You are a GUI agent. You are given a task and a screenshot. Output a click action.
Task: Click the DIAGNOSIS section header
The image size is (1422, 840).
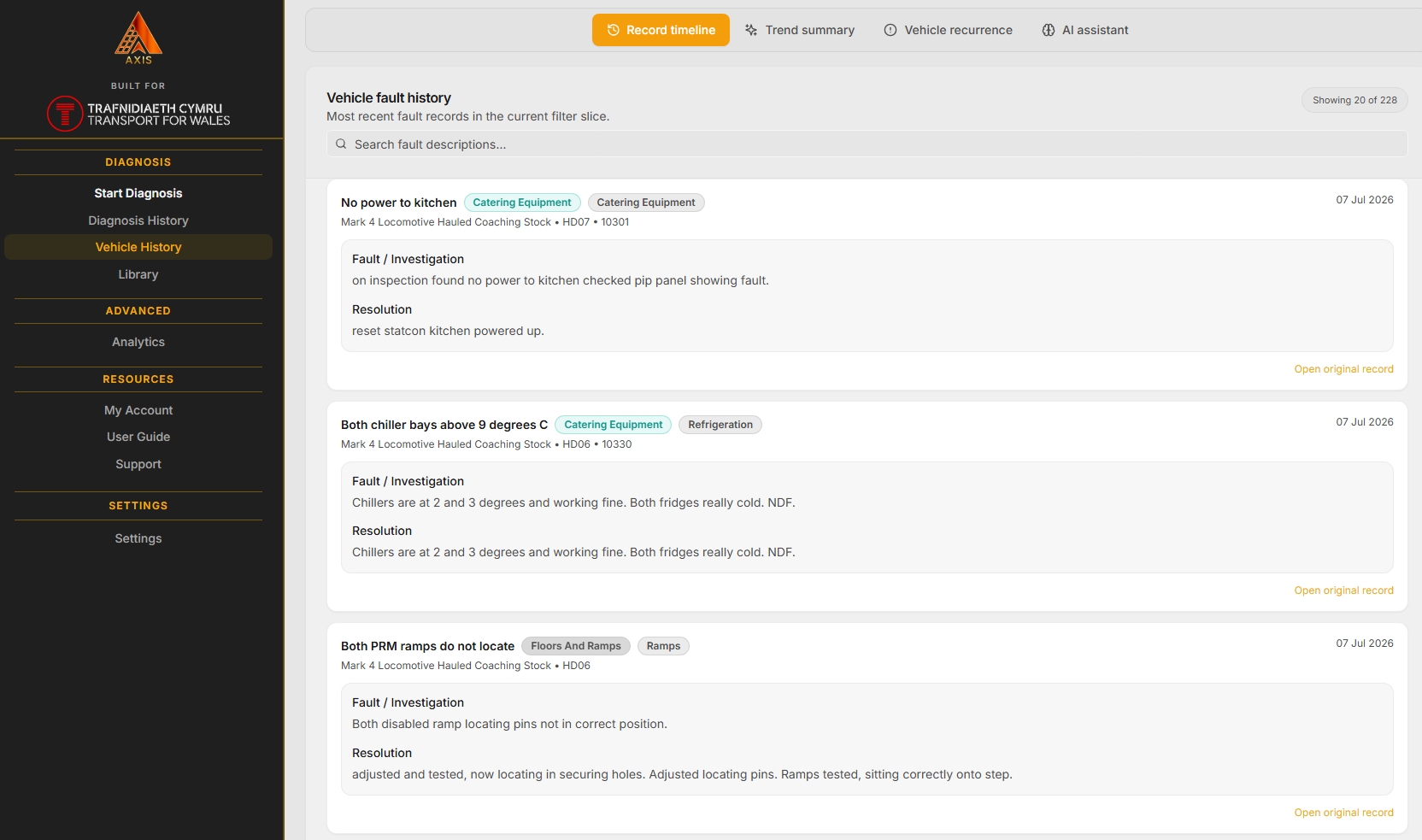(138, 162)
